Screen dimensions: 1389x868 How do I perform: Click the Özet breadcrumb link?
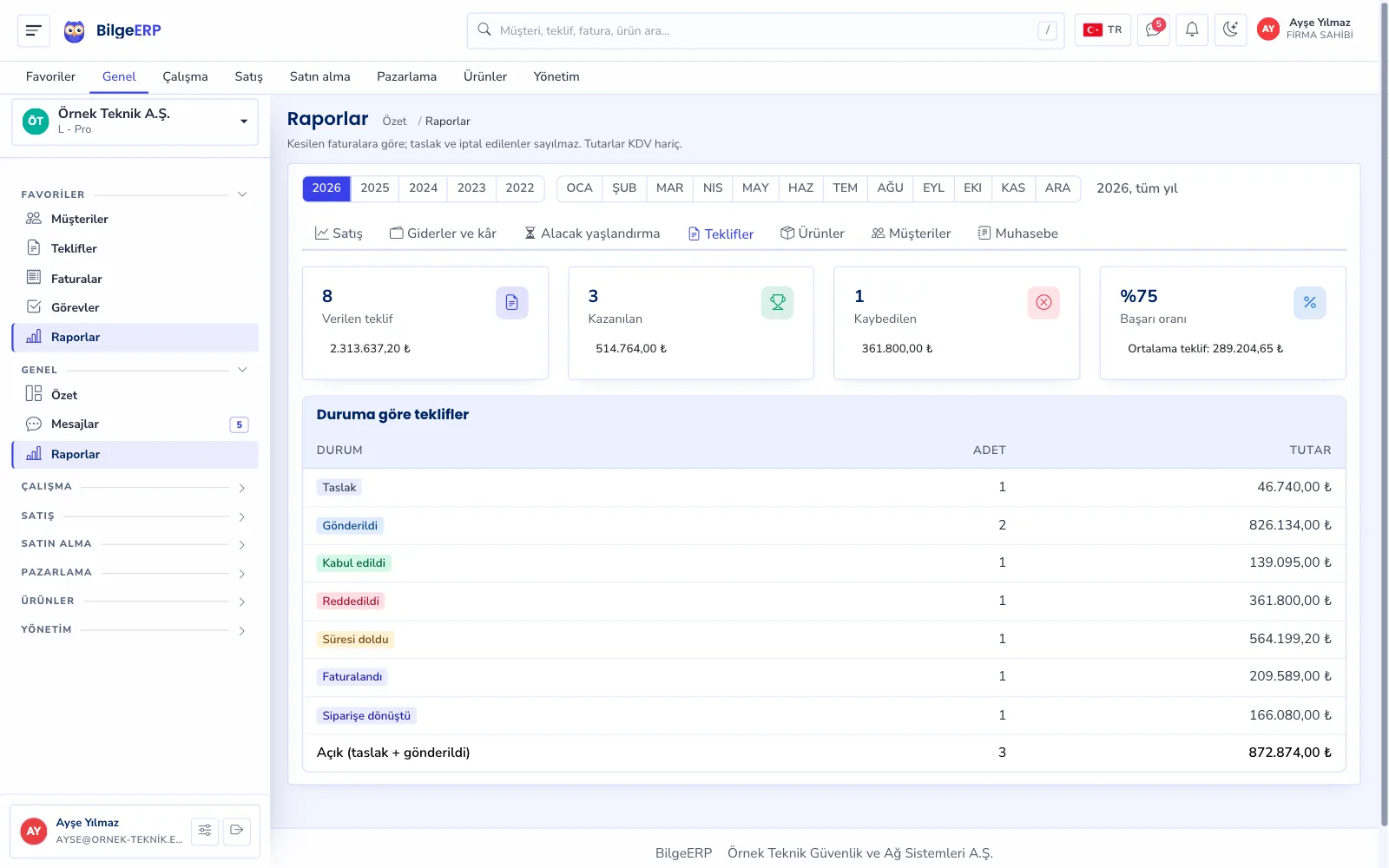[x=394, y=122]
